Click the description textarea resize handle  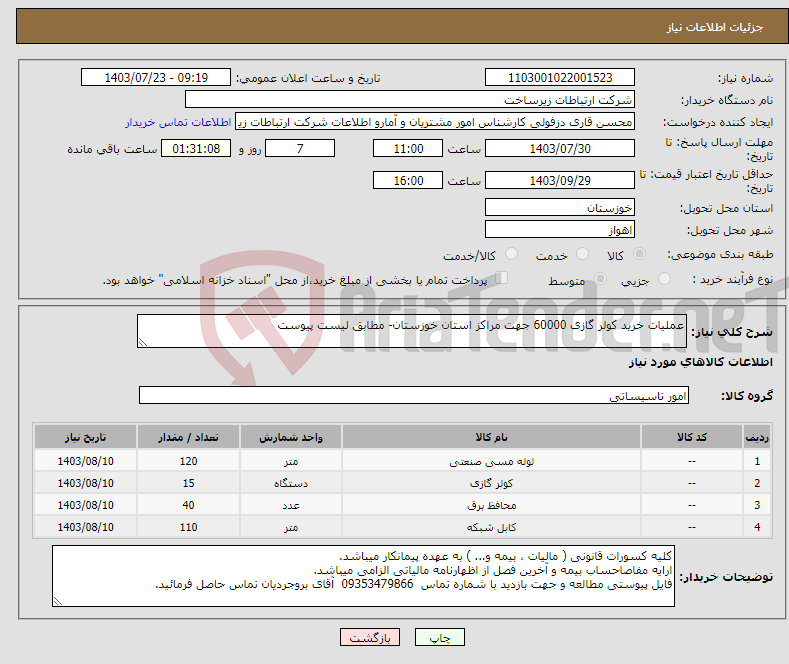(x=143, y=342)
